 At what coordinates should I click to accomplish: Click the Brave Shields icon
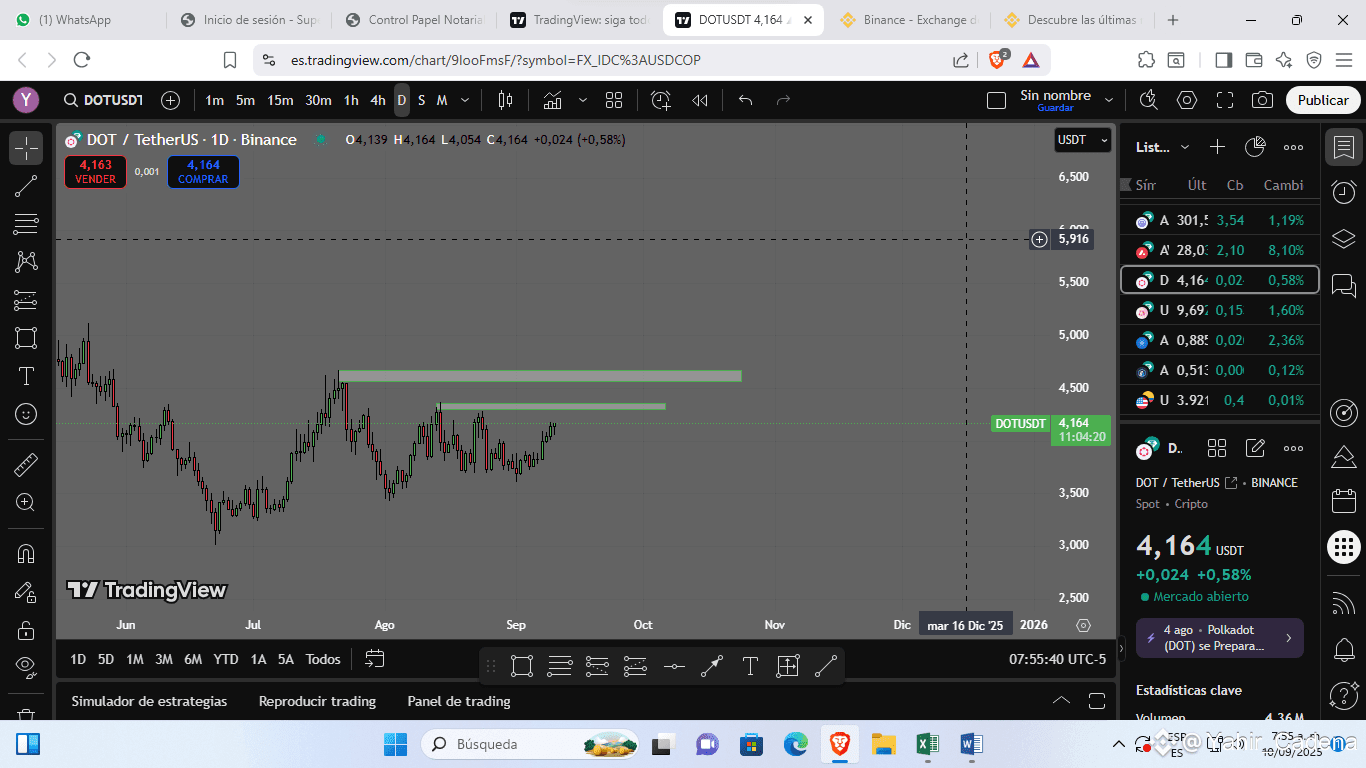(x=997, y=60)
